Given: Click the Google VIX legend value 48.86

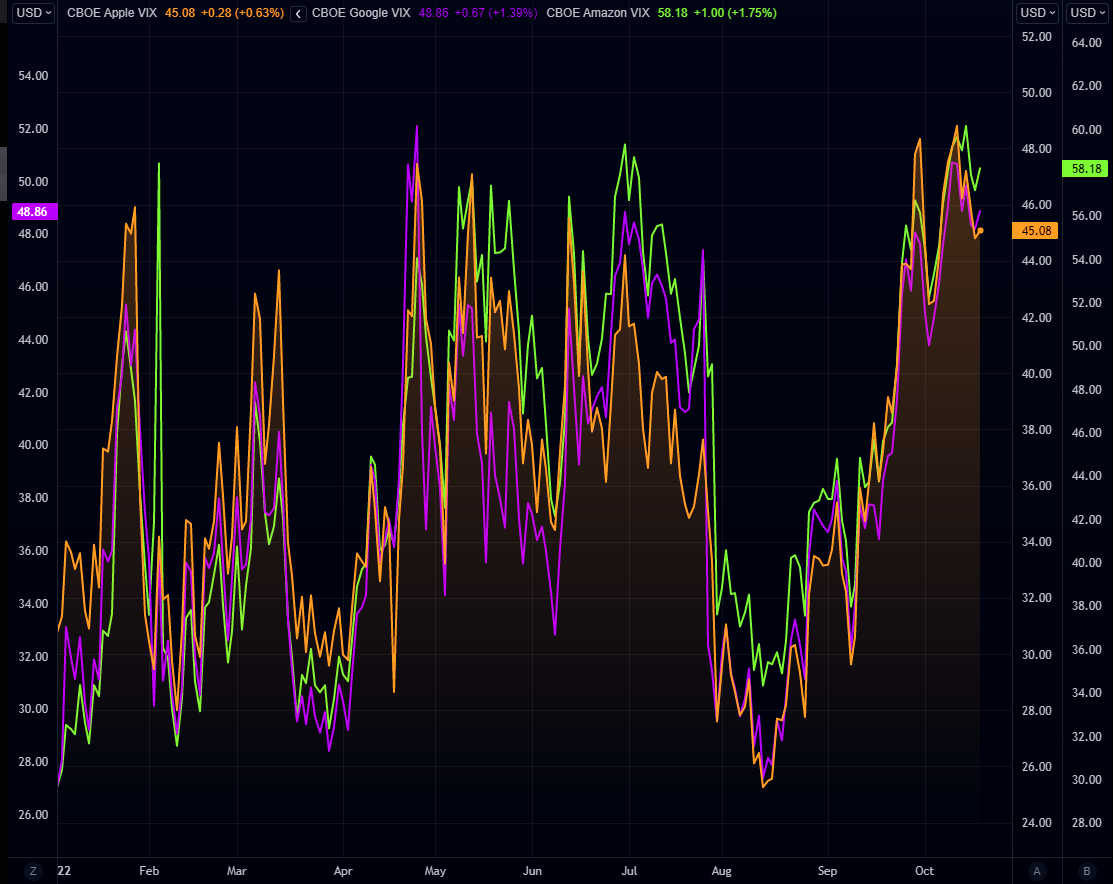Looking at the screenshot, I should click(x=434, y=13).
